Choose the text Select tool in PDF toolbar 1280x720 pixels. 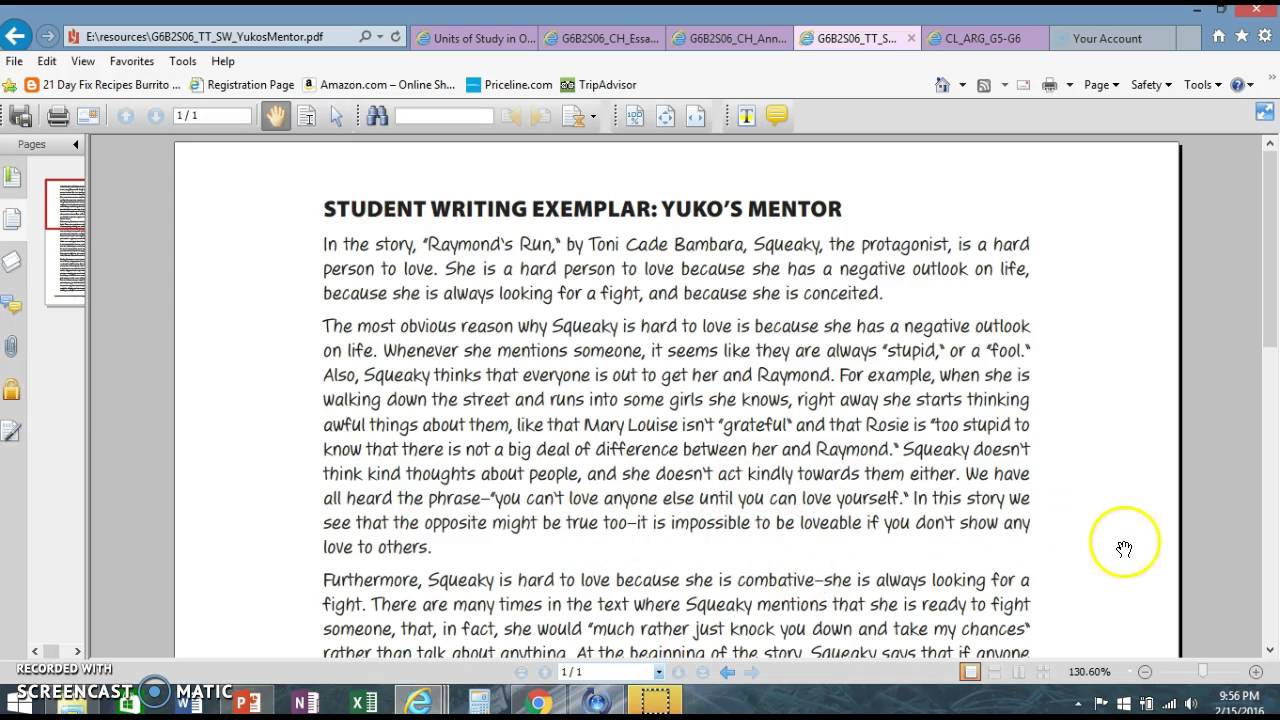307,116
